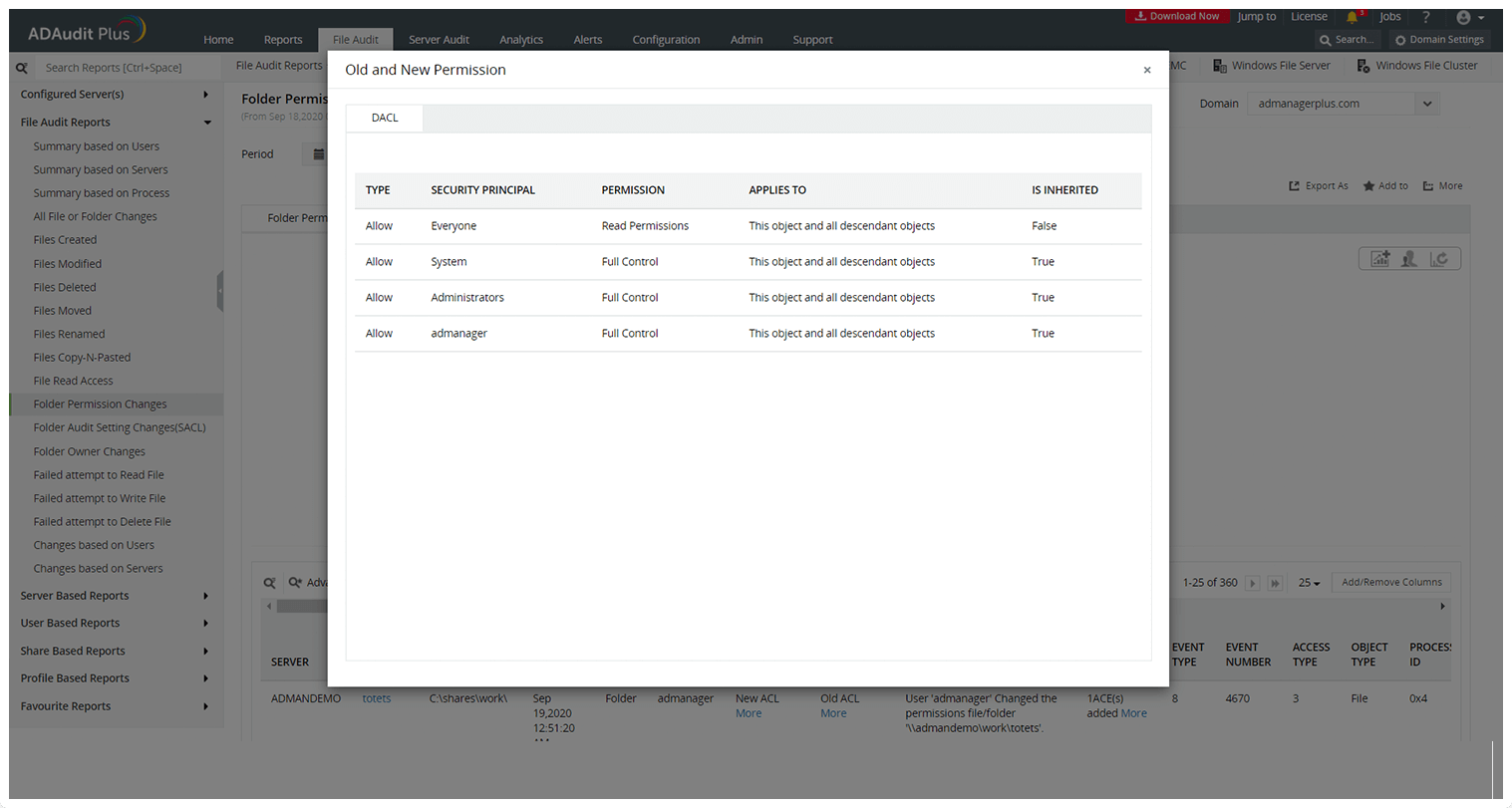Viewport: 1512px width, 808px height.
Task: Click the Add to star icon
Action: point(1368,186)
